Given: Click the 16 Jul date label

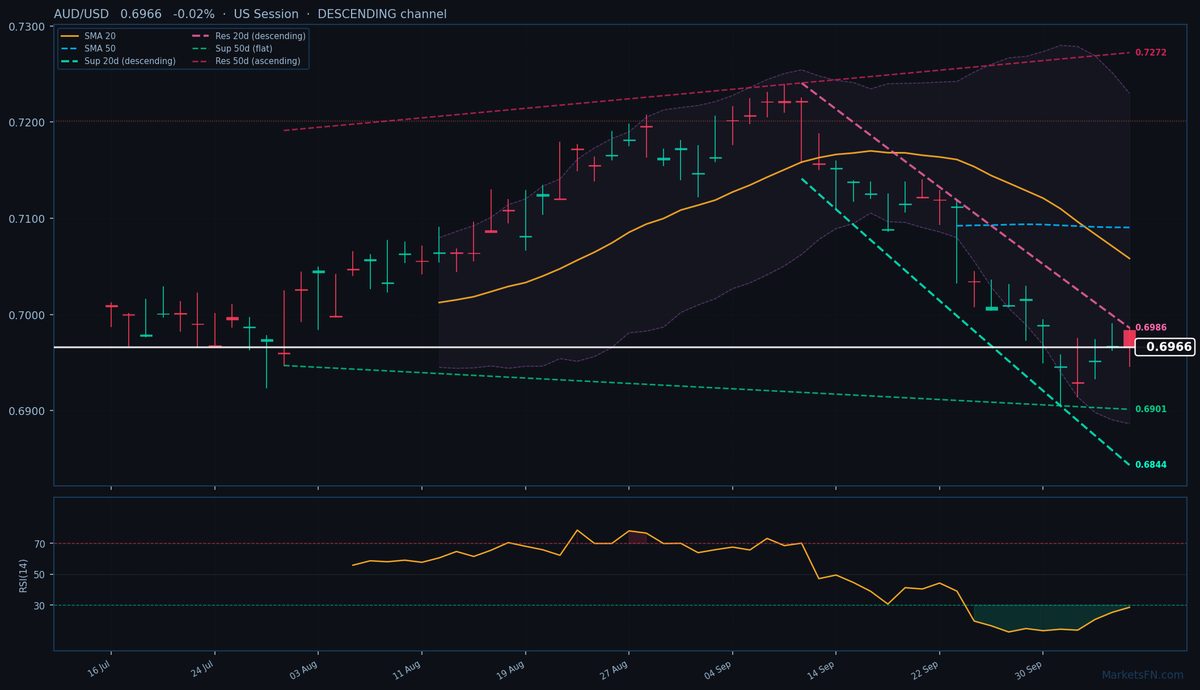Looking at the screenshot, I should coord(98,669).
